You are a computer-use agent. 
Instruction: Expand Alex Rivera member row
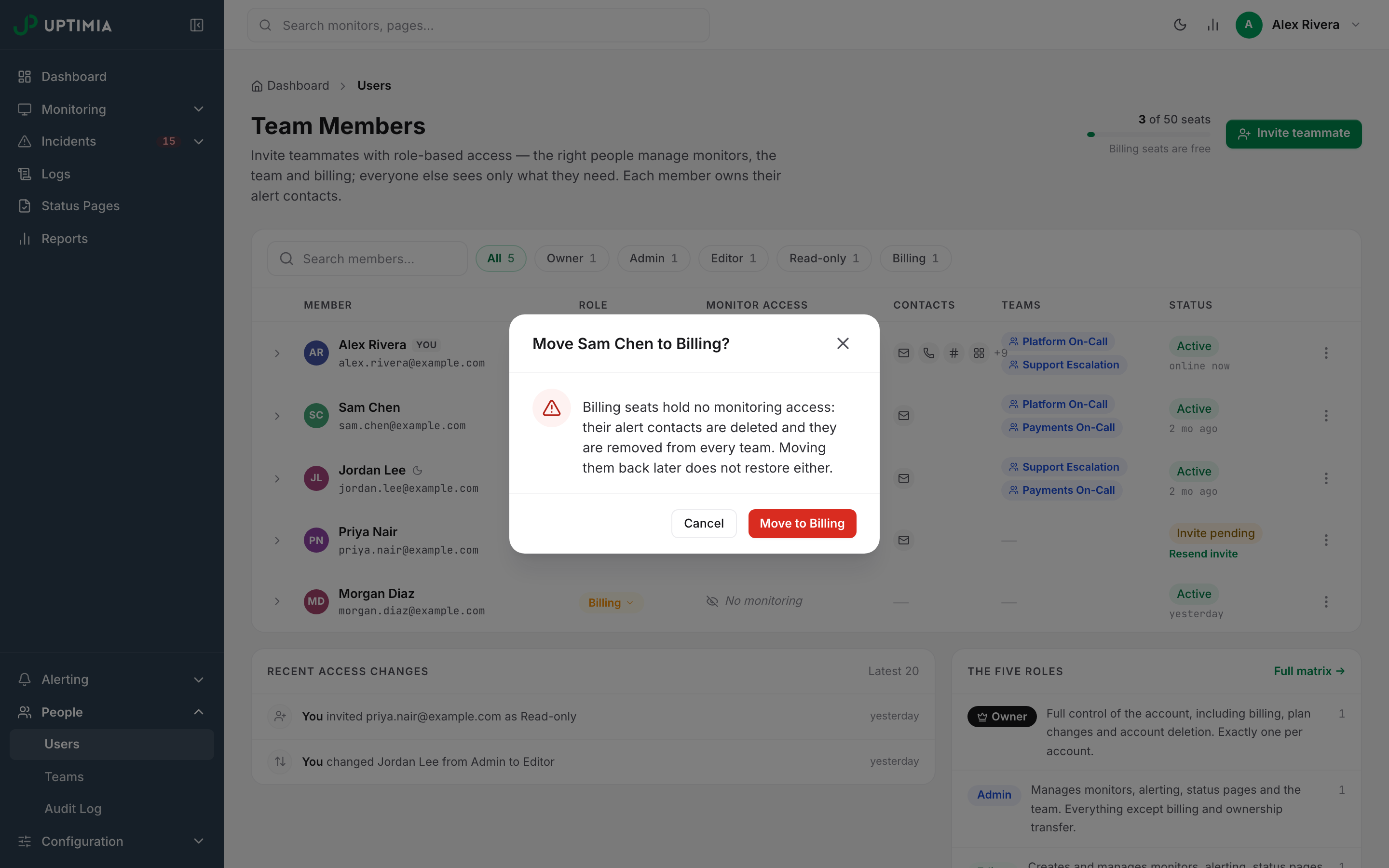[277, 353]
